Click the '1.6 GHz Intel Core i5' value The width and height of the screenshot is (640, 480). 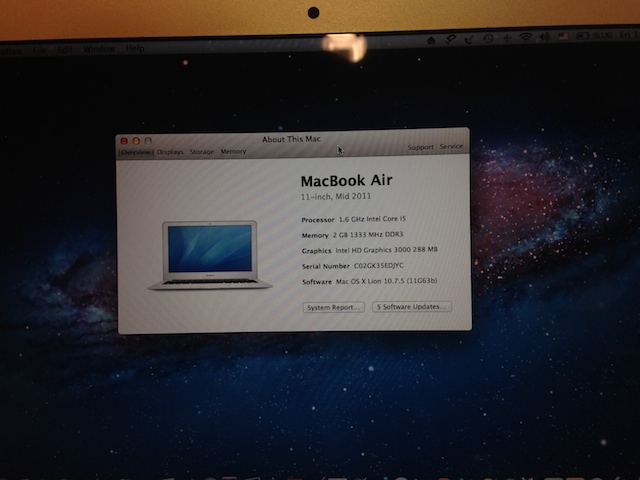pyautogui.click(x=372, y=219)
